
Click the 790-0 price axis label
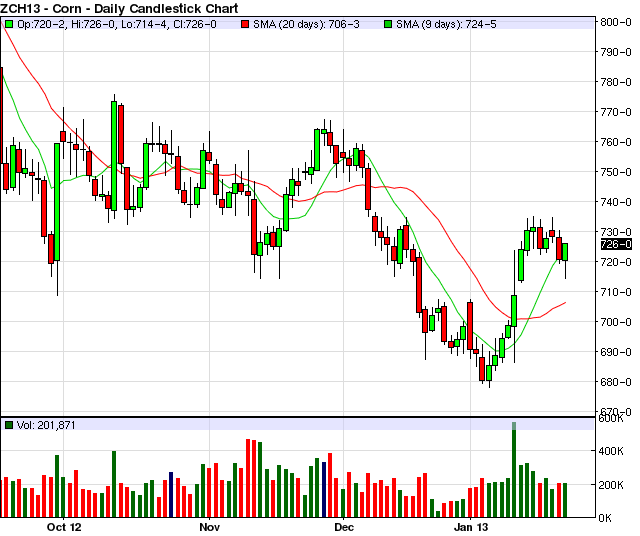pos(616,52)
